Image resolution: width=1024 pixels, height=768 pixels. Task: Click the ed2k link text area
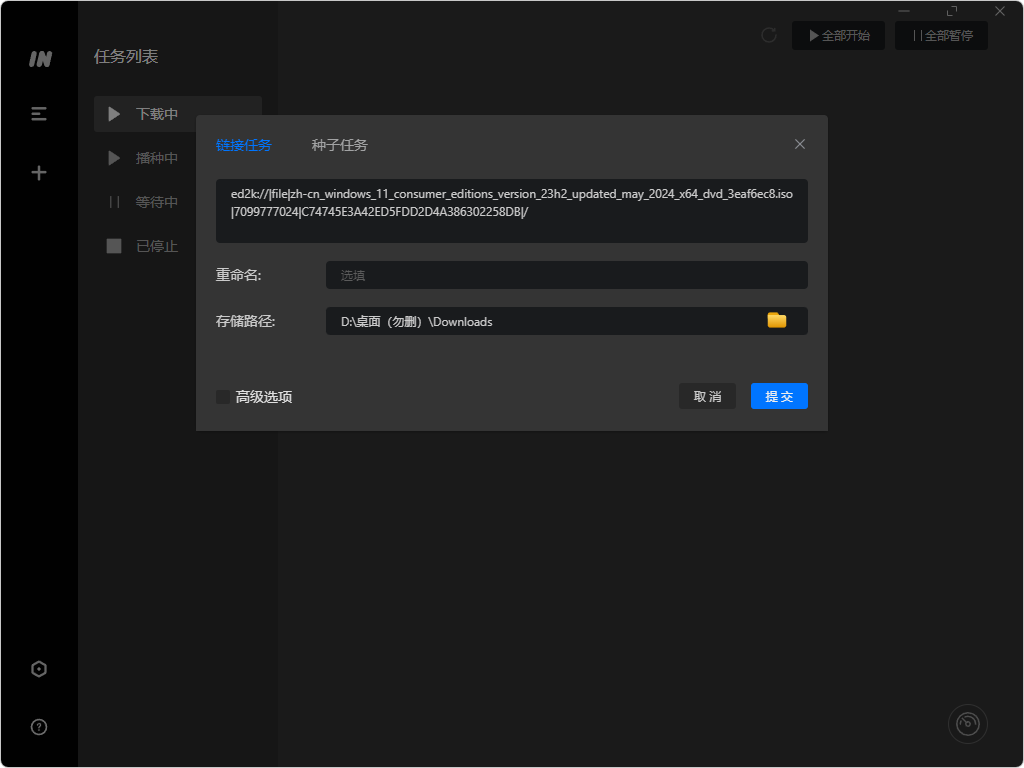[511, 211]
